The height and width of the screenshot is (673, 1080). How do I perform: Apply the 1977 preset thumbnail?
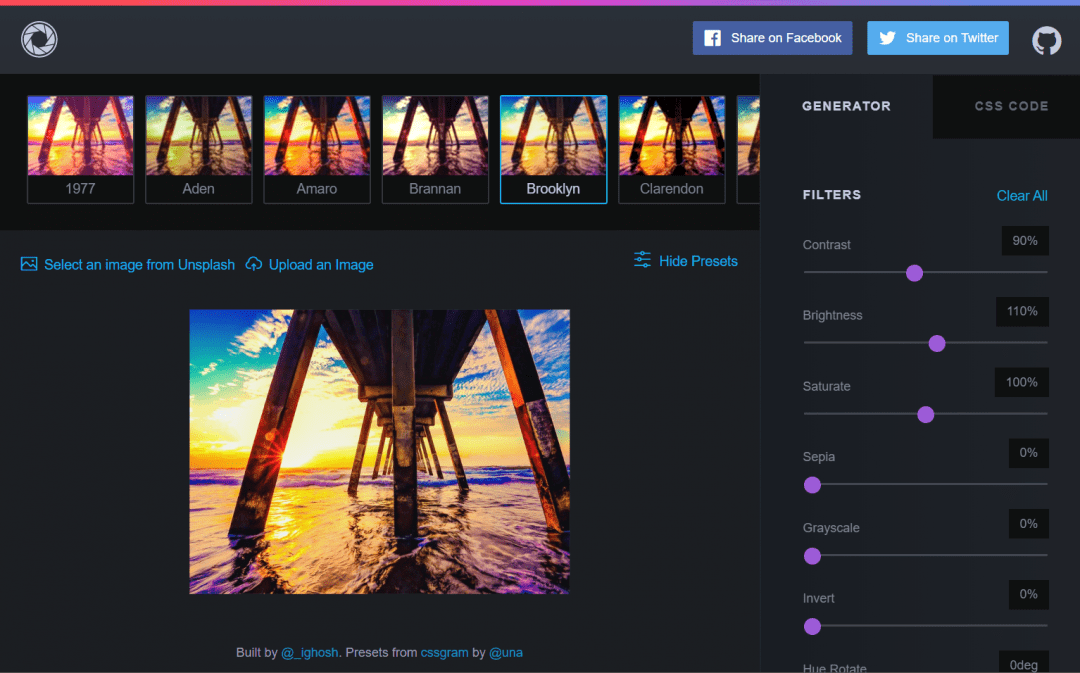point(80,149)
